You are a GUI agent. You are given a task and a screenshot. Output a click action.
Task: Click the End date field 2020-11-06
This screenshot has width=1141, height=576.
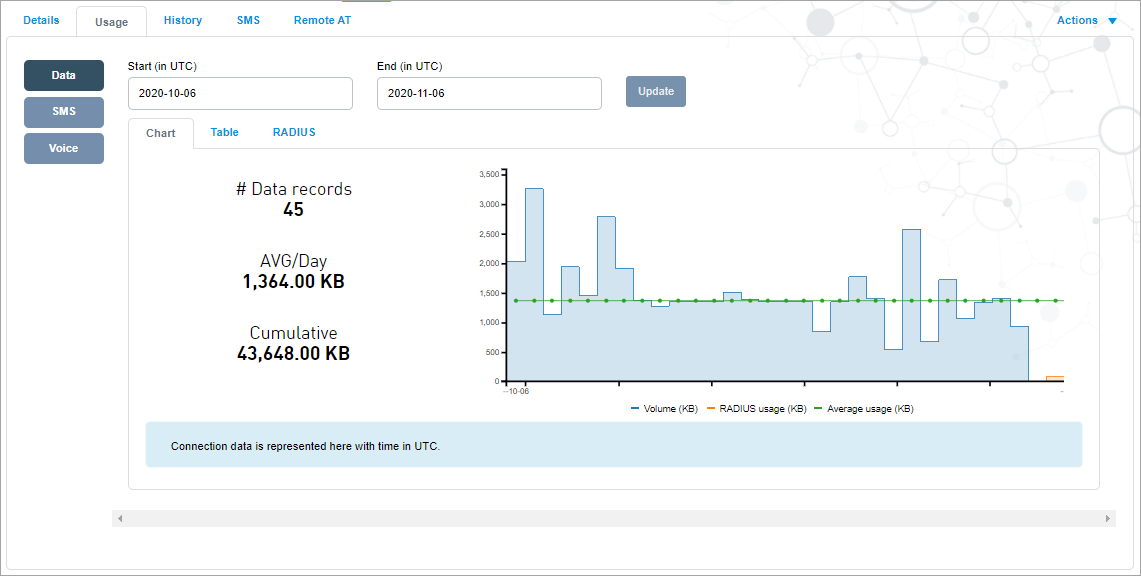point(489,93)
